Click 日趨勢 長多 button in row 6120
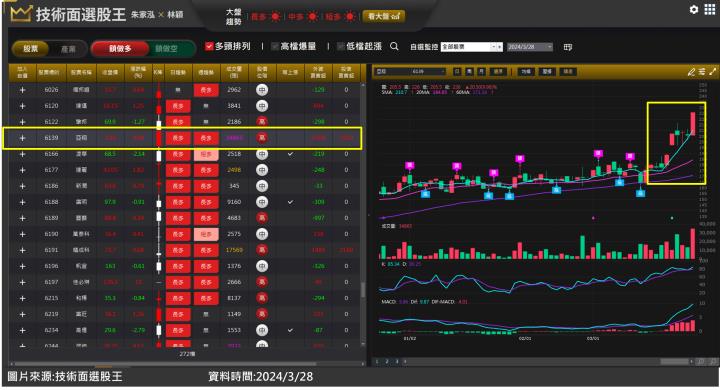Viewport: 720px width, 390px height. coord(178,106)
